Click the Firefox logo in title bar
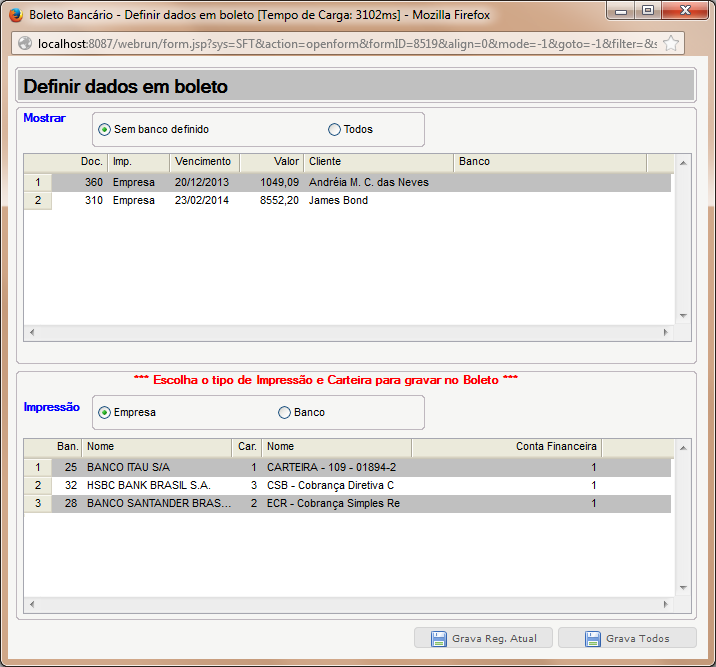 pyautogui.click(x=16, y=15)
